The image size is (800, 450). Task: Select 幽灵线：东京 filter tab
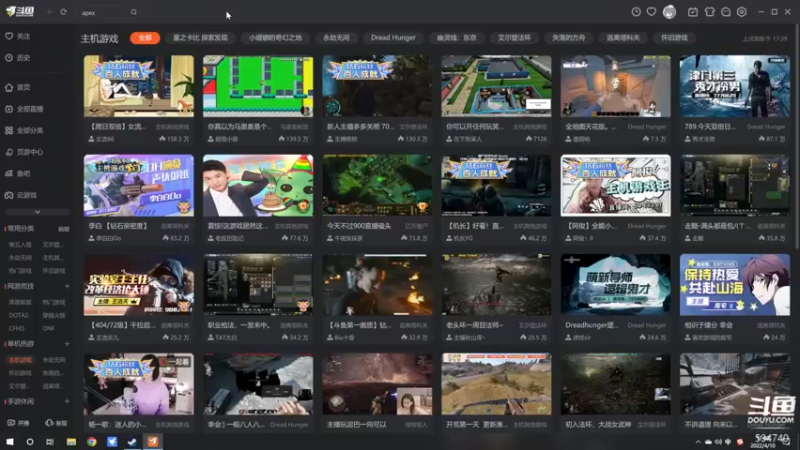pyautogui.click(x=457, y=38)
